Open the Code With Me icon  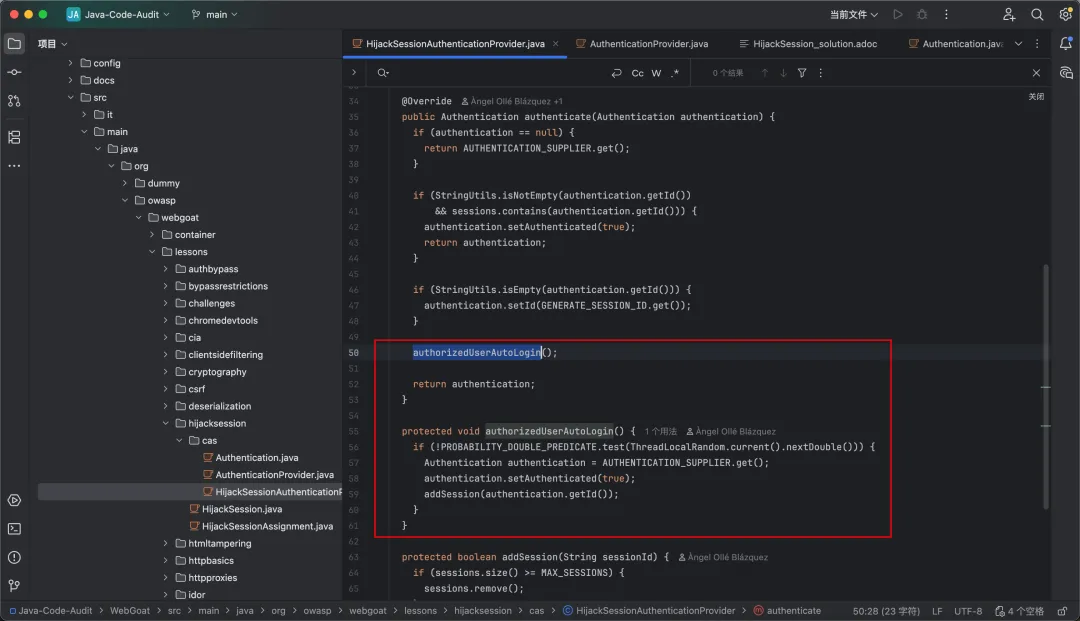1008,14
